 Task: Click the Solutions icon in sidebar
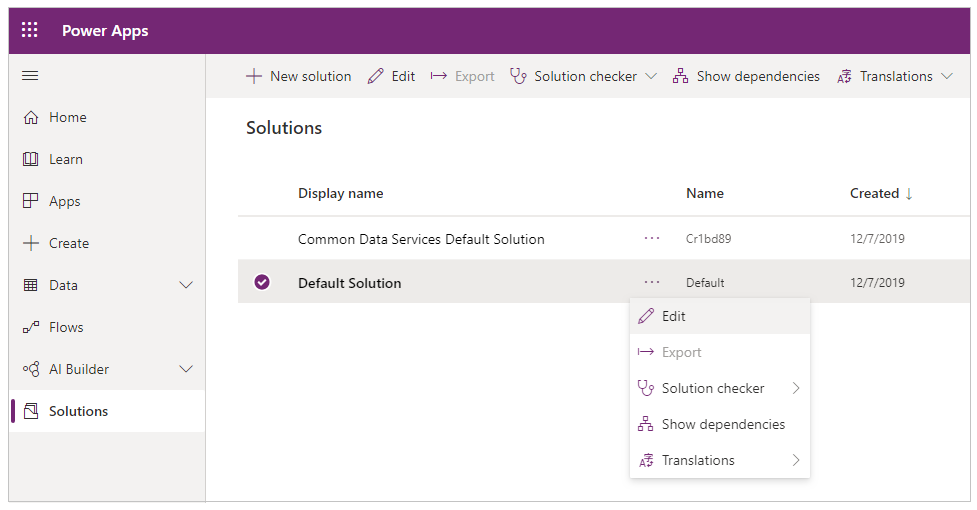point(31,411)
